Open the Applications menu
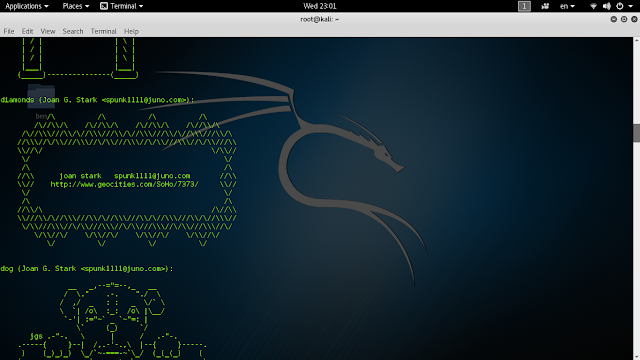This screenshot has height=360, width=640. (27, 6)
